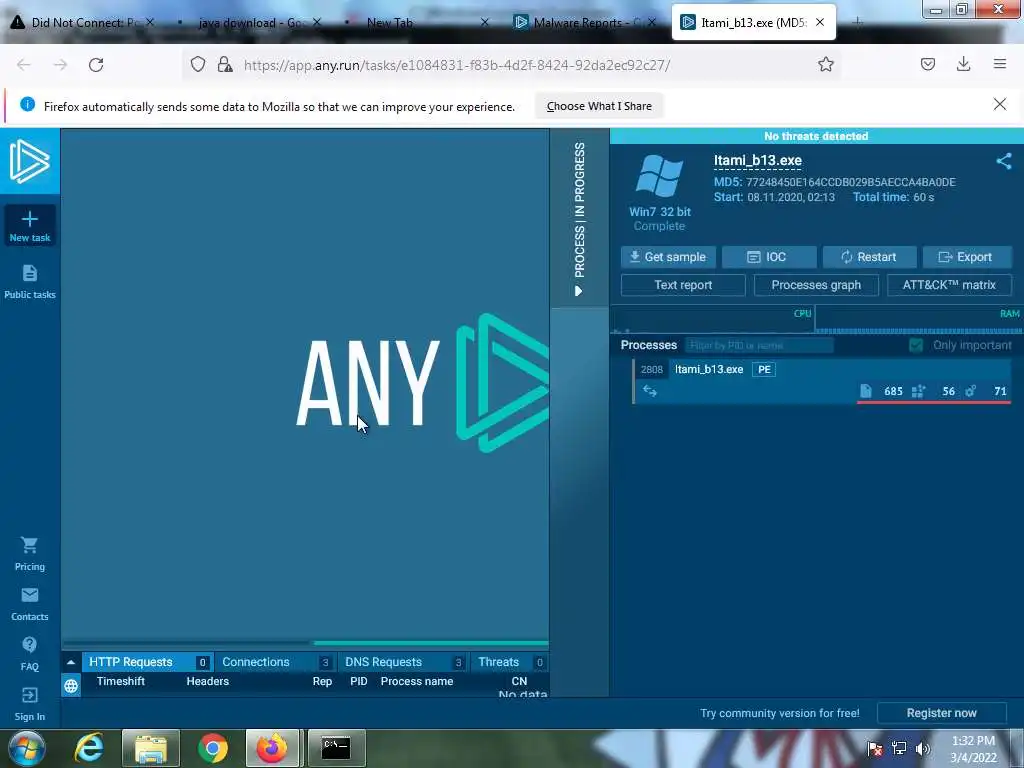Click the tracking protection shield icon

[198, 64]
